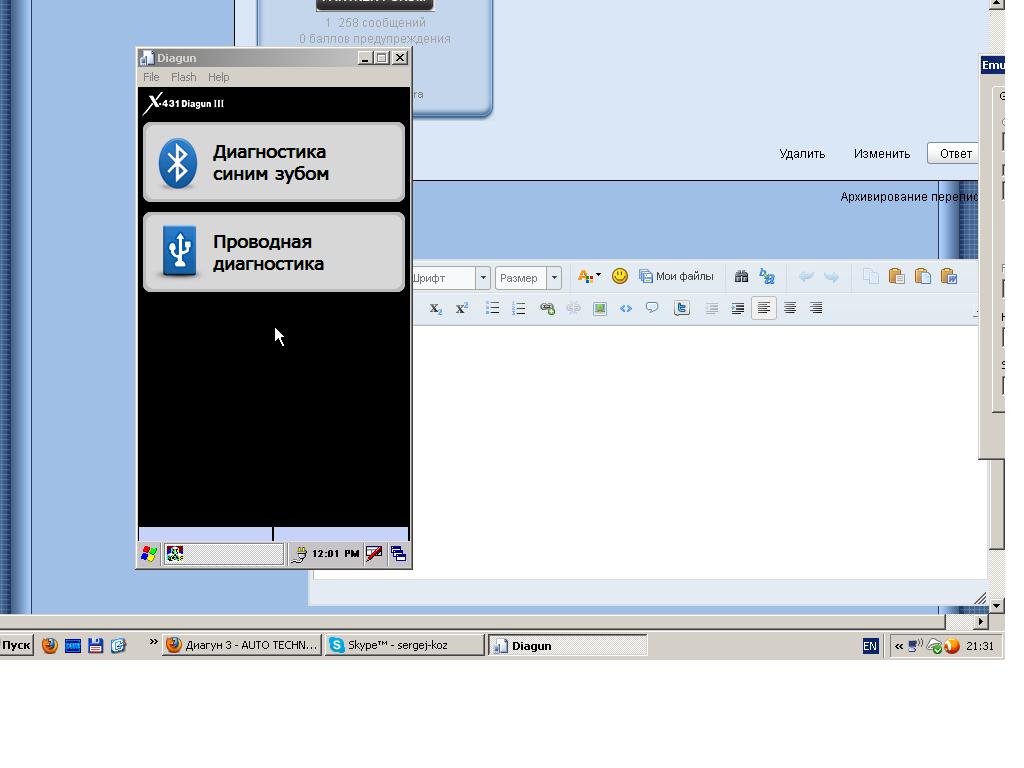Insert a smiley emoticon
The image size is (1024, 768).
(620, 276)
